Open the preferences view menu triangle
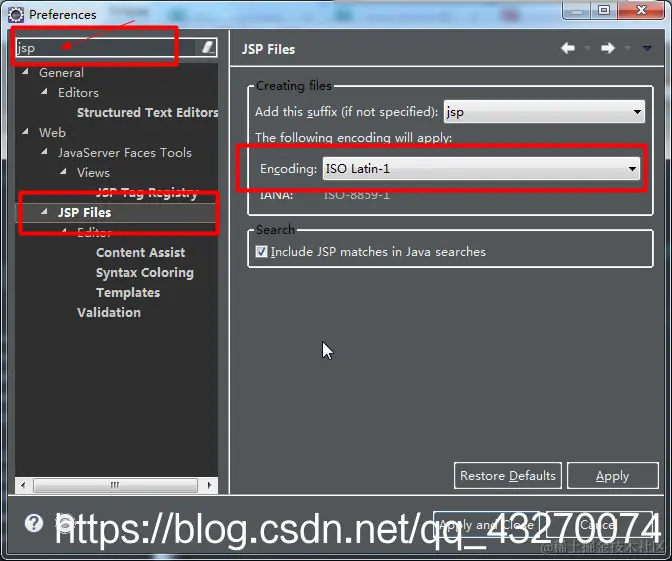This screenshot has width=672, height=561. pos(647,48)
